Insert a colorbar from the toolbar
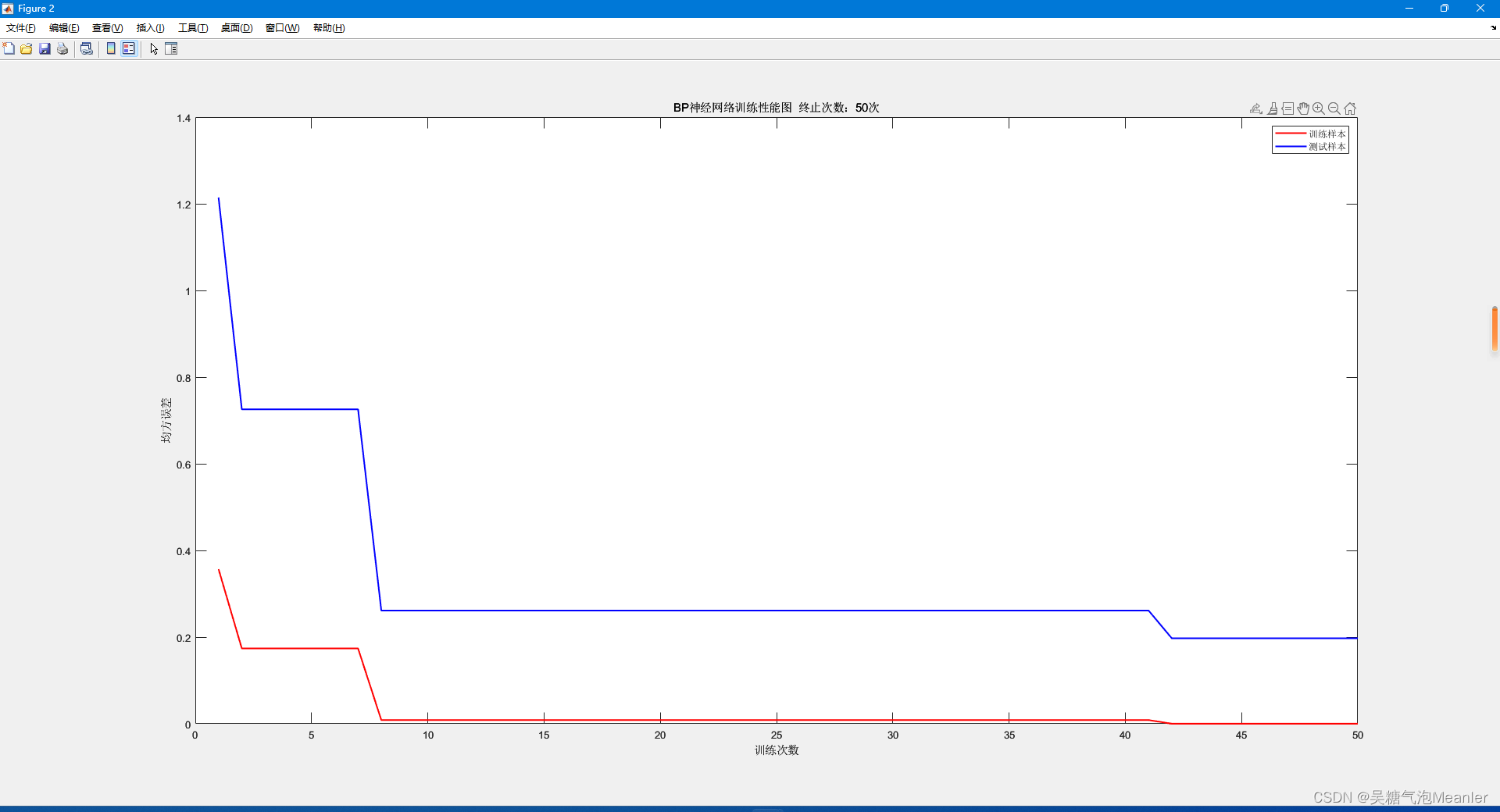1500x812 pixels. point(111,48)
